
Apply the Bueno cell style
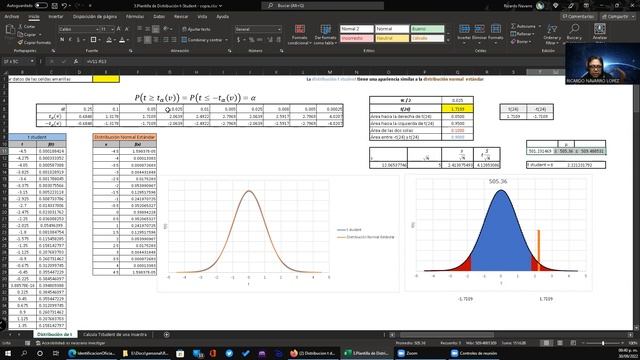coord(427,29)
